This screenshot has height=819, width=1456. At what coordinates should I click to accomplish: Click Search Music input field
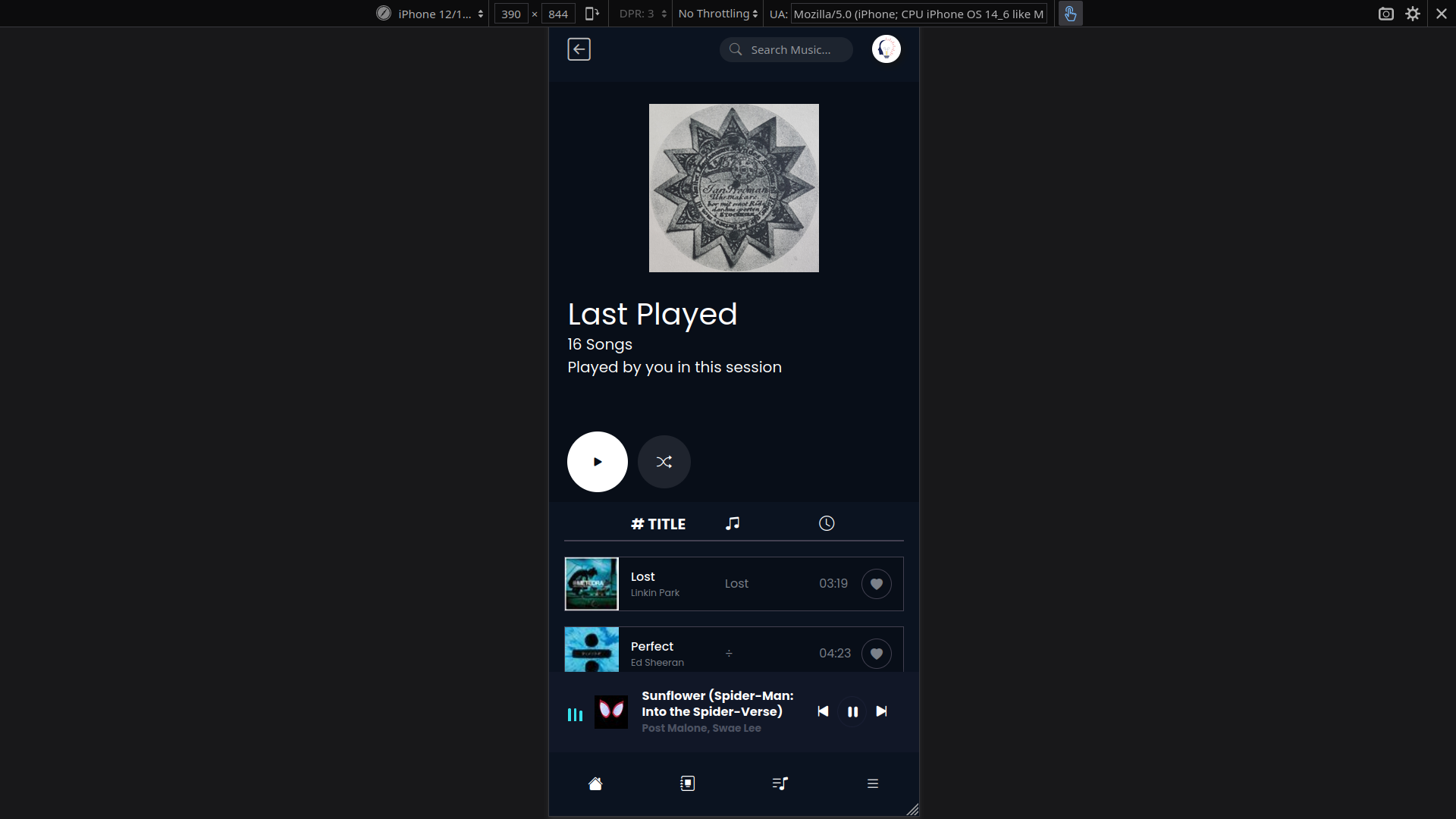pos(786,49)
